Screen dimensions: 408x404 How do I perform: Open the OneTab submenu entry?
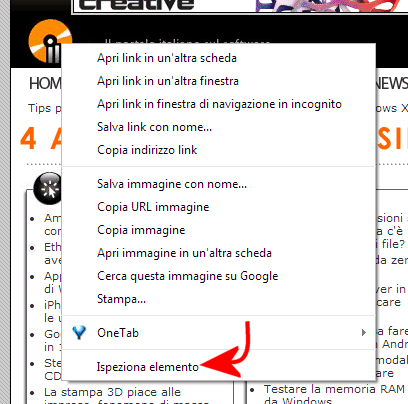(x=219, y=333)
